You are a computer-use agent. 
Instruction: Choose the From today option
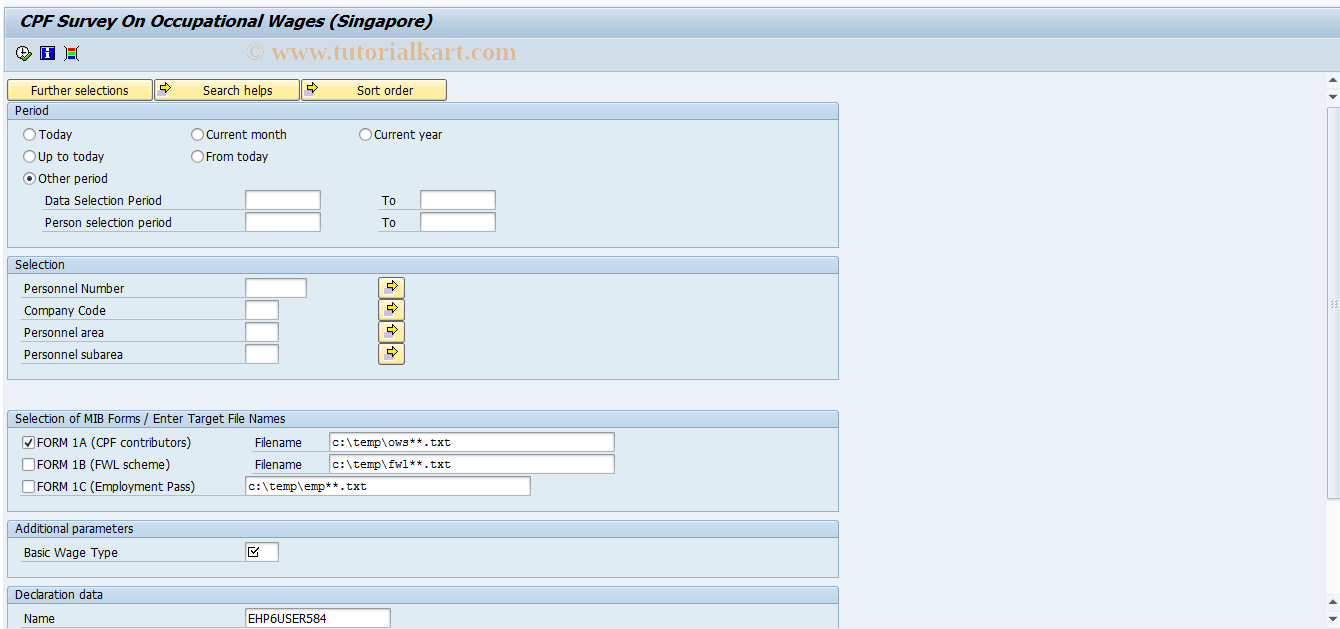pyautogui.click(x=197, y=156)
